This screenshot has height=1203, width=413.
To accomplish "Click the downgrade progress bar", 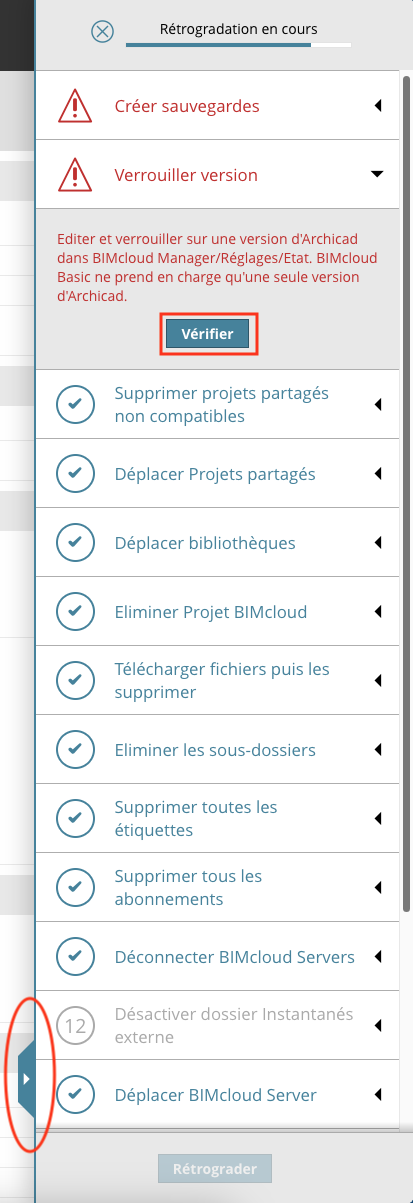I will coord(239,45).
